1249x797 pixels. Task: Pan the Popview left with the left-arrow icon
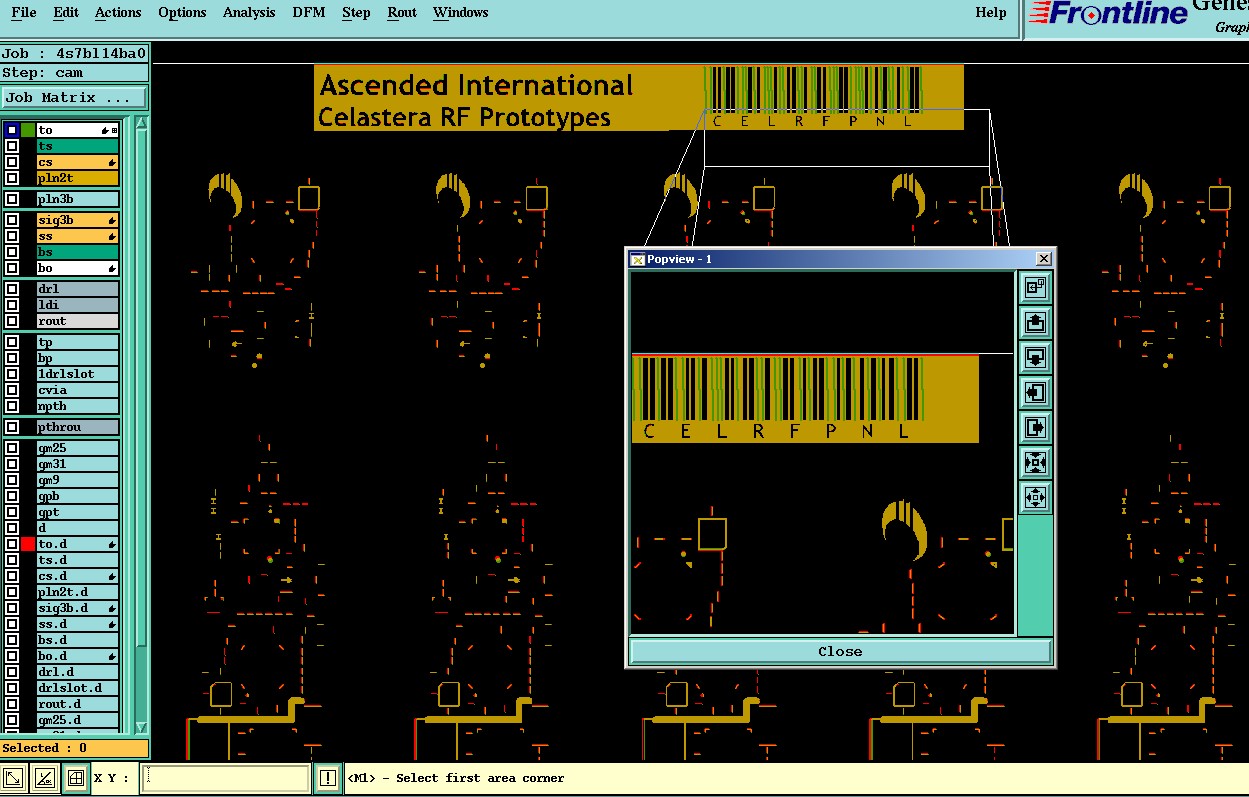(x=1035, y=392)
